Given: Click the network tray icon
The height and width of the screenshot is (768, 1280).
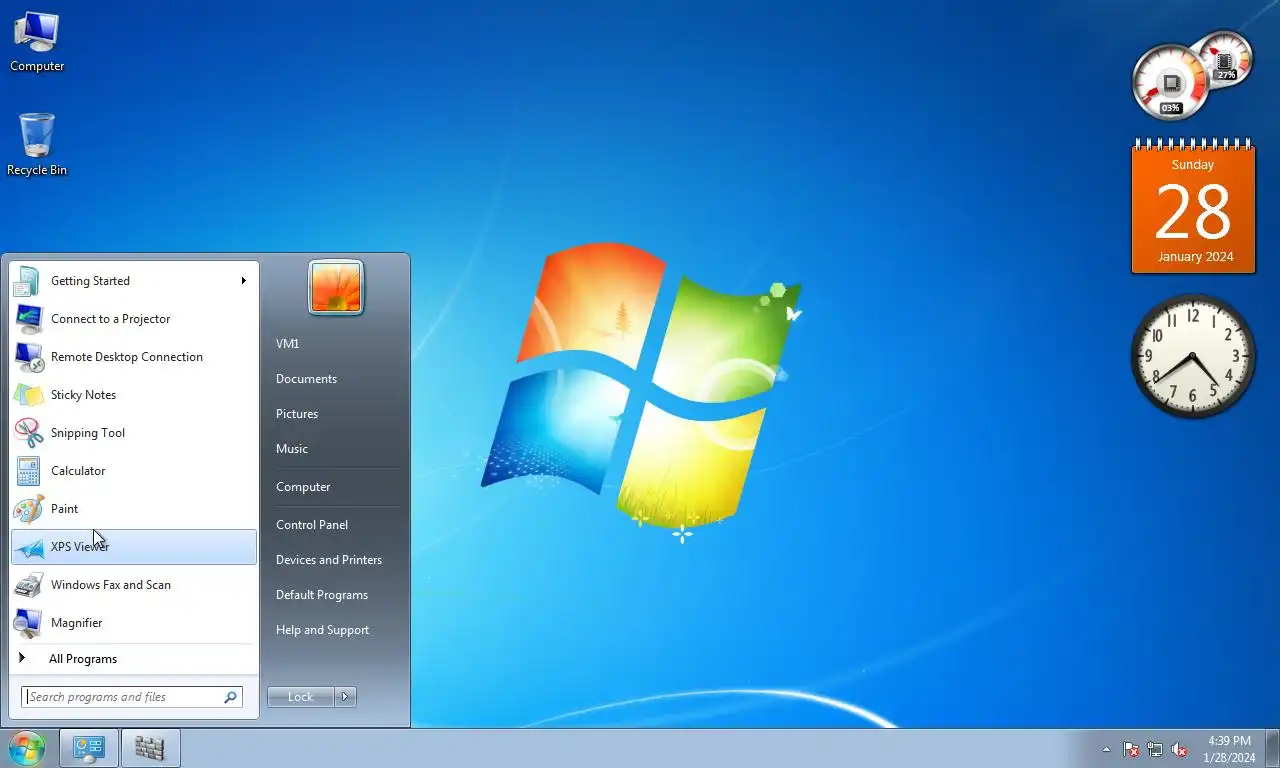Looking at the screenshot, I should (x=1155, y=749).
